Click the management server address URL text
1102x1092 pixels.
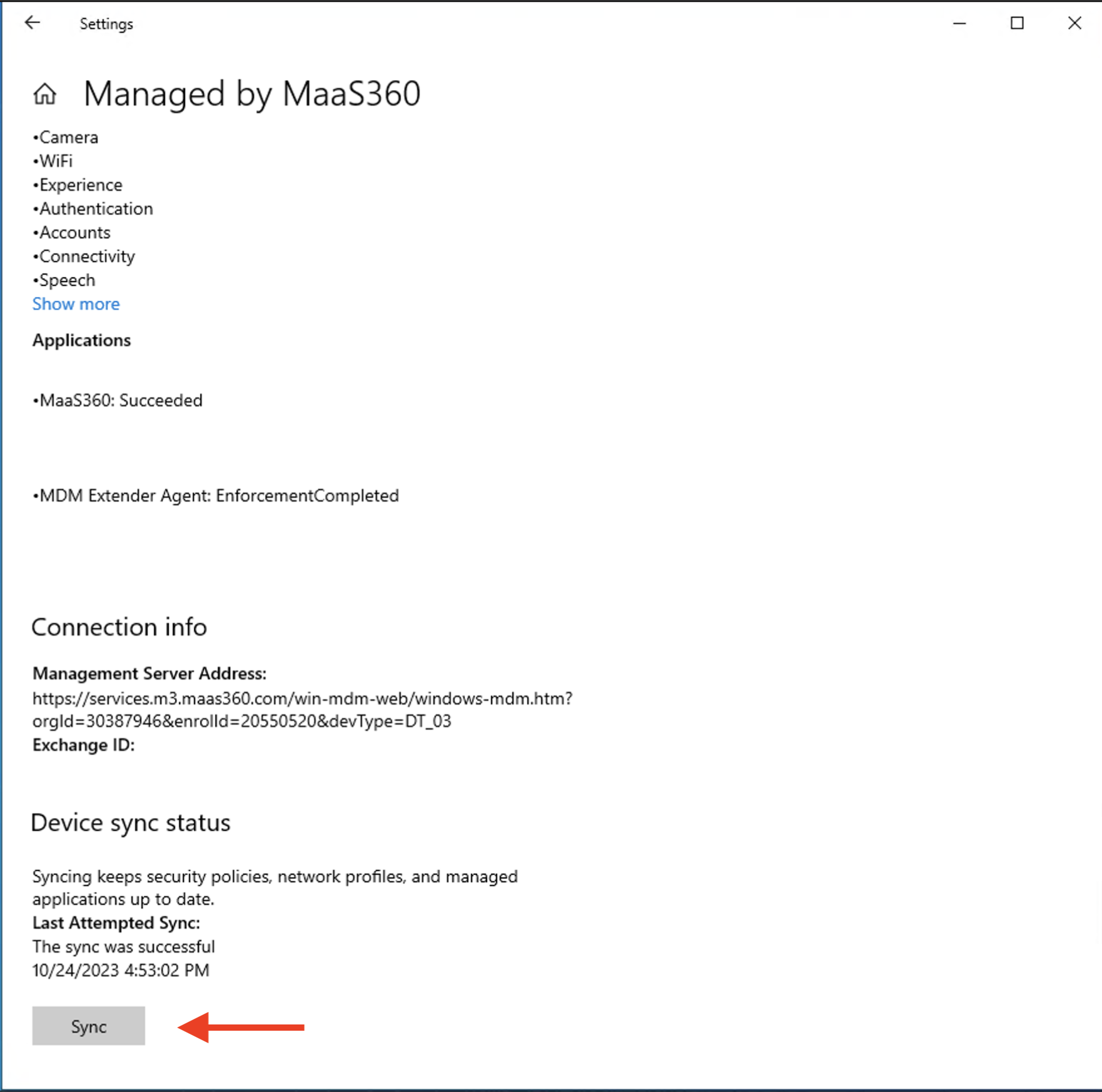303,710
